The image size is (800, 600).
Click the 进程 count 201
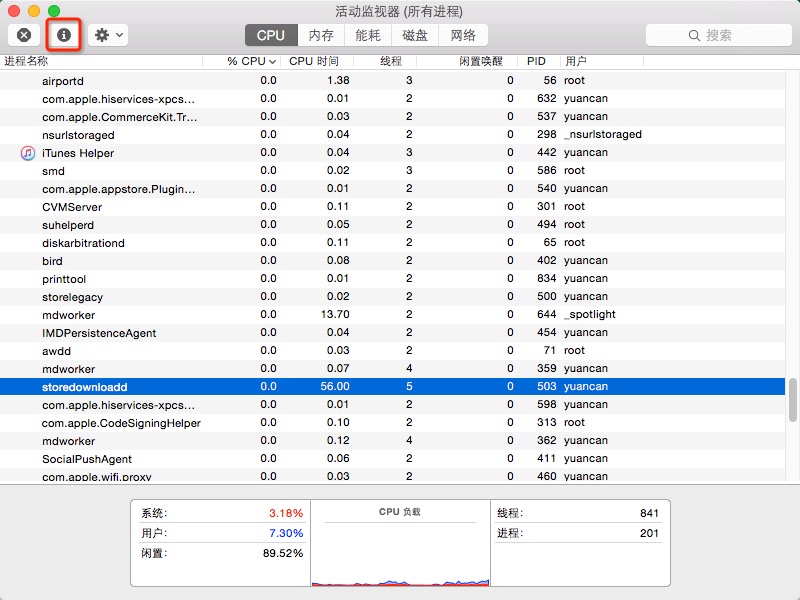(649, 533)
